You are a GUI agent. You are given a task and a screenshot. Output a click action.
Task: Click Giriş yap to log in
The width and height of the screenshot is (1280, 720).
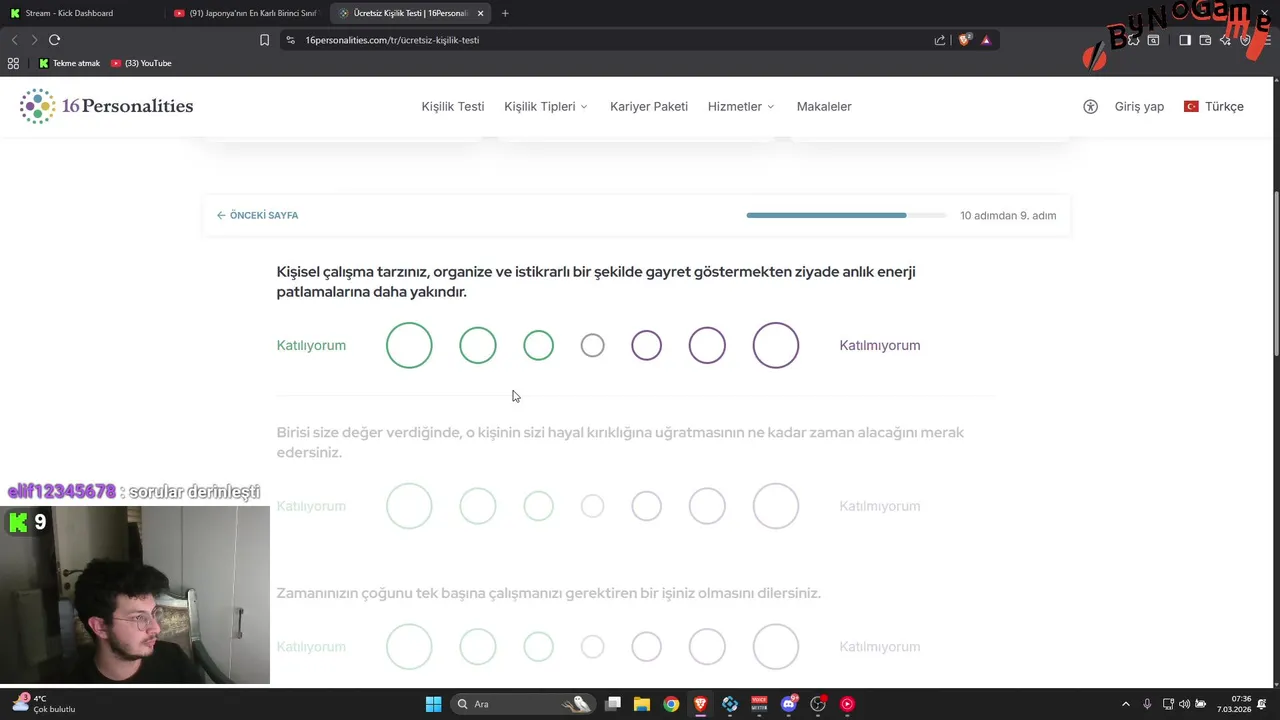point(1139,106)
